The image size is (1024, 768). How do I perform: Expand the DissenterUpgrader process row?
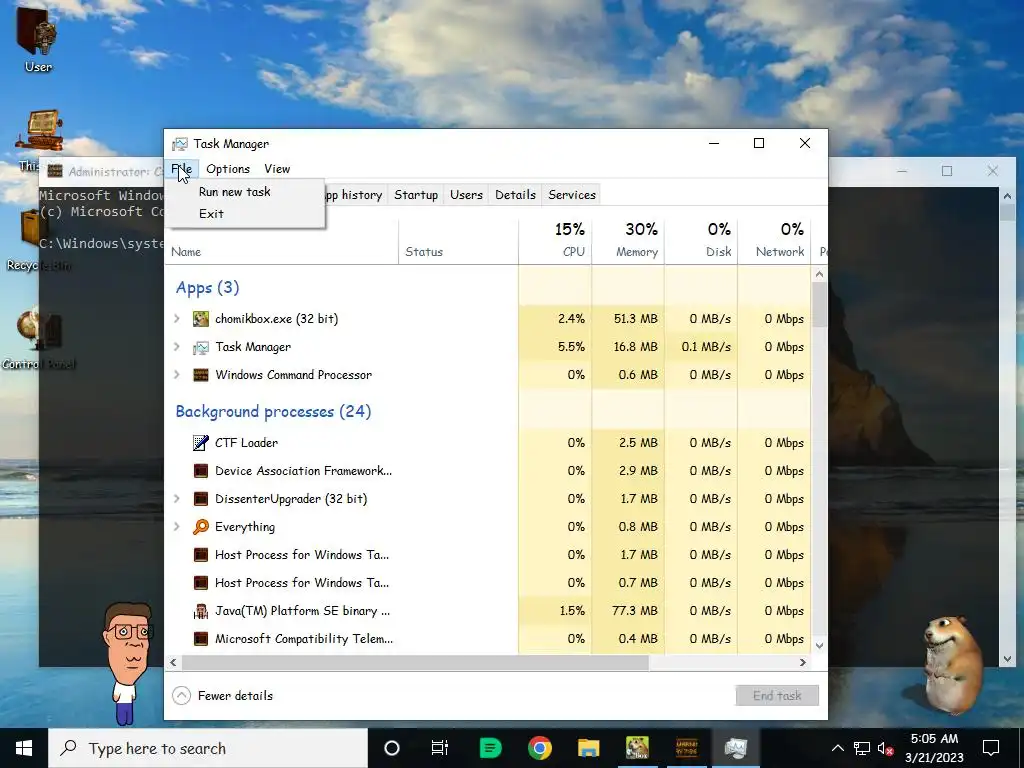click(x=177, y=499)
